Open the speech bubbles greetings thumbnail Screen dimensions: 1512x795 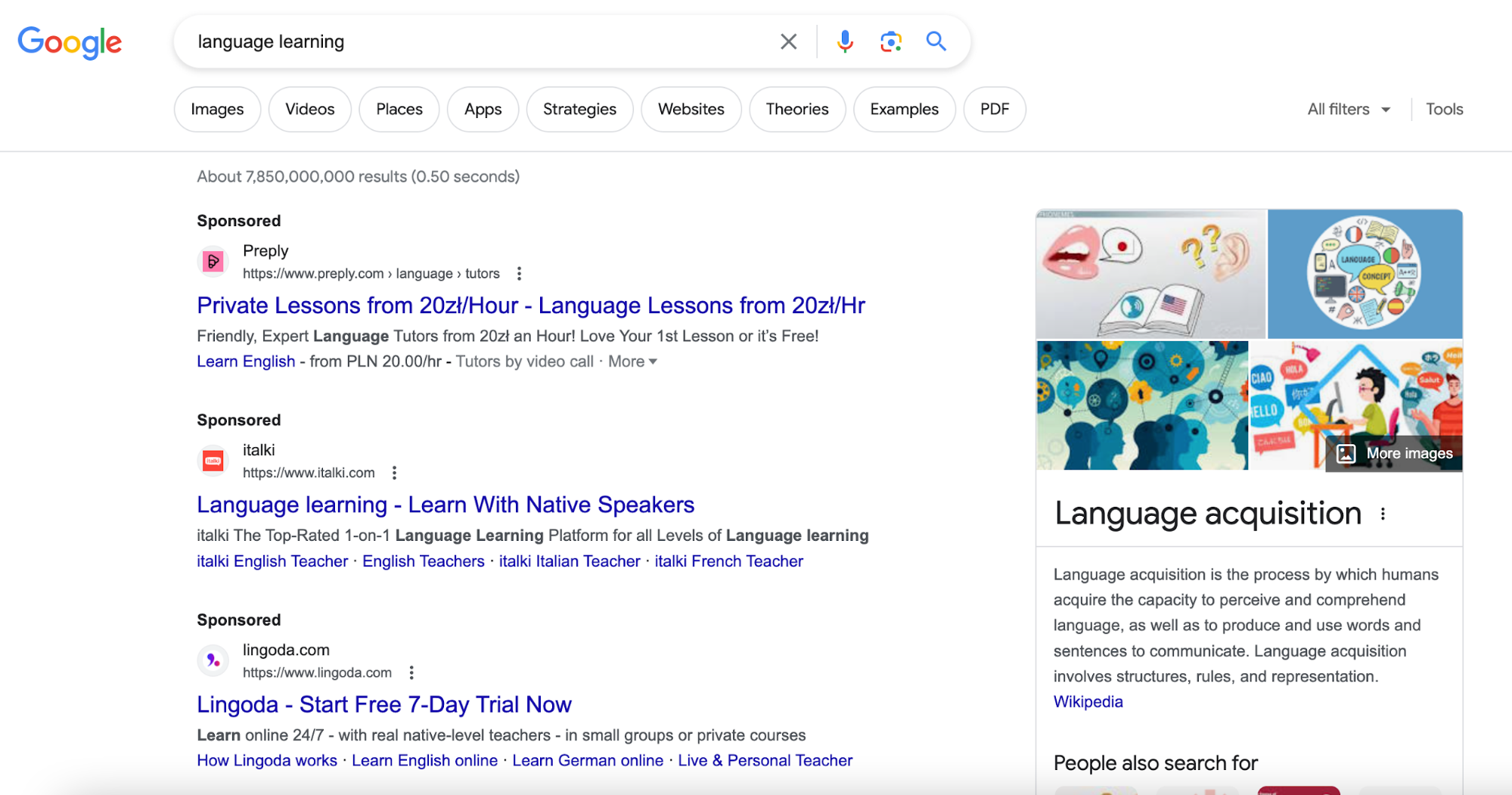(1356, 405)
